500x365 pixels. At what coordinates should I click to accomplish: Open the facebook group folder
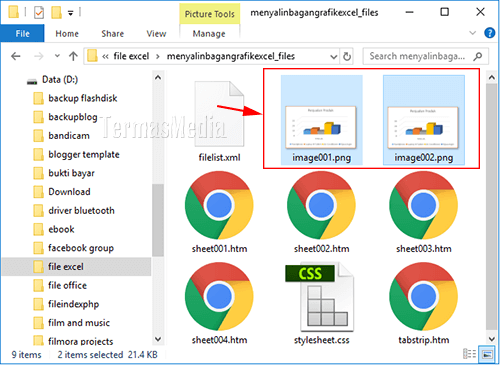[81, 248]
